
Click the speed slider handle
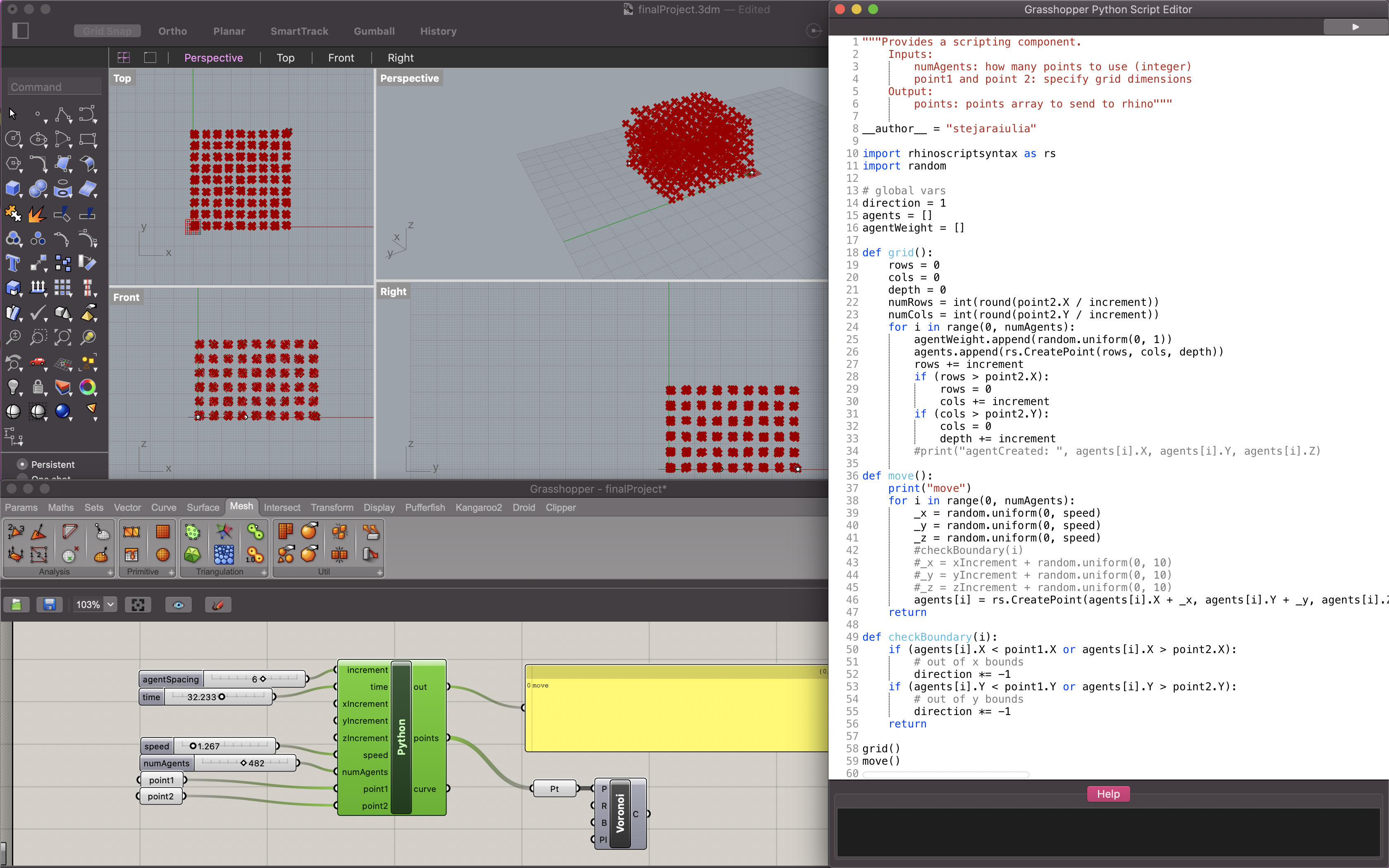click(x=193, y=746)
